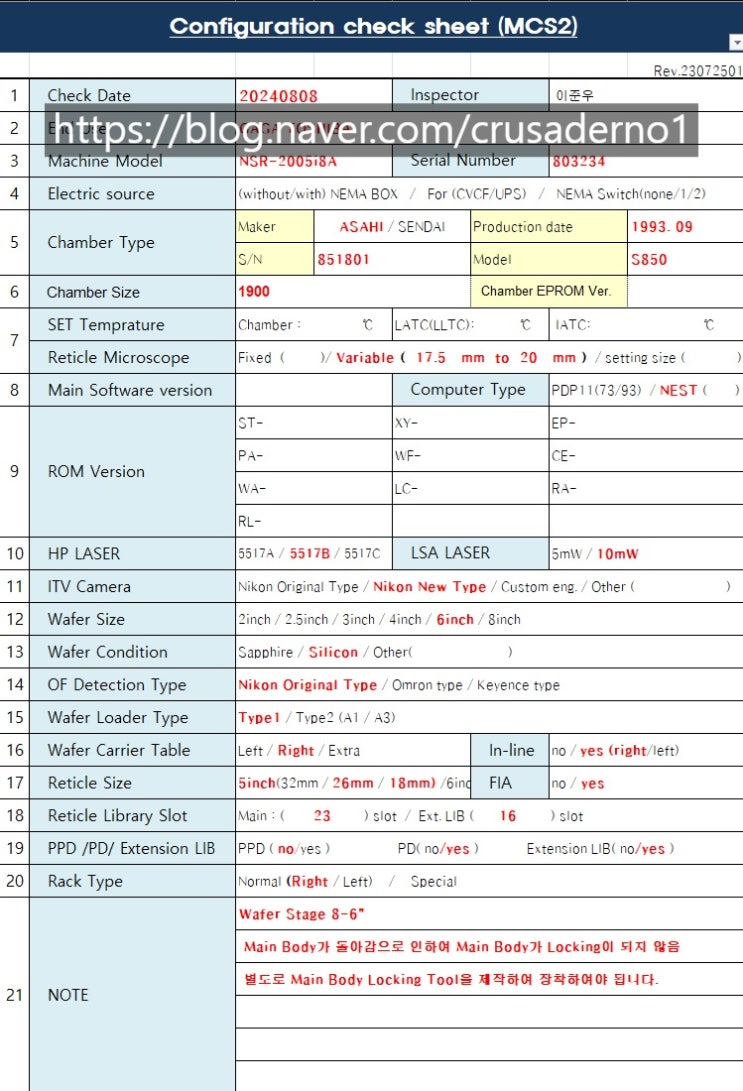Select the RL- ROM version cell

coord(314,521)
